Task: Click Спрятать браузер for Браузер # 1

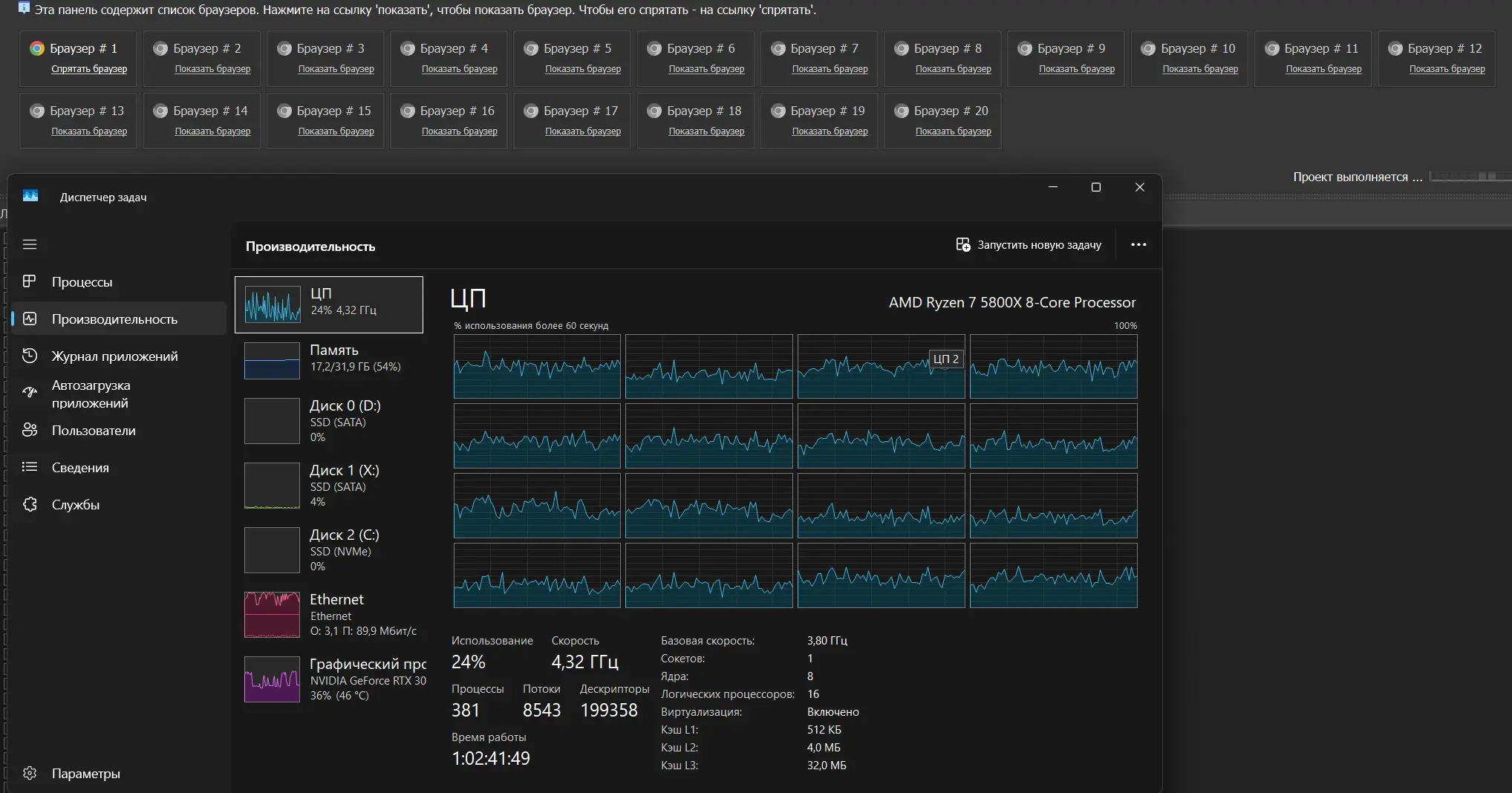Action: (89, 69)
